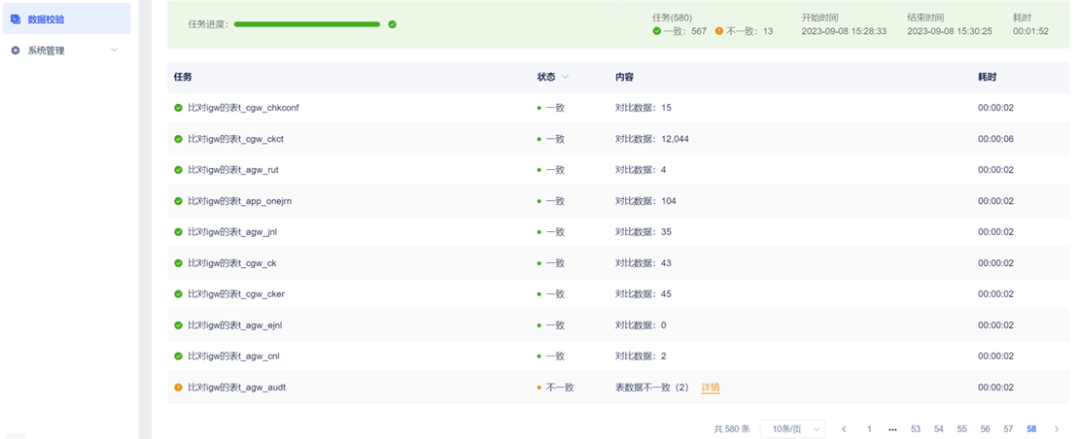Viewport: 1080px width, 439px height.
Task: Select task 比对igw的表t_cgw_chkconf
Action: pos(243,108)
